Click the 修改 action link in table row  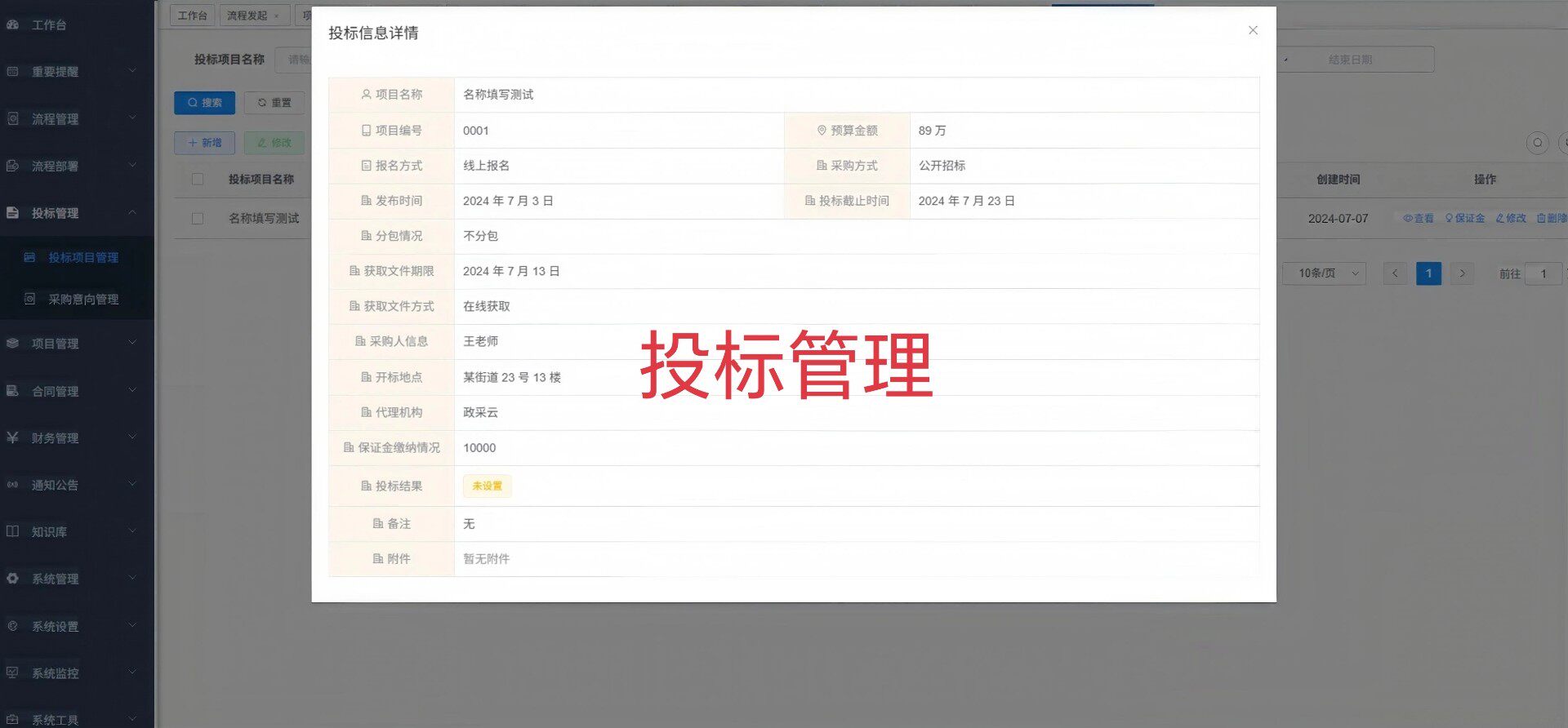click(1511, 219)
